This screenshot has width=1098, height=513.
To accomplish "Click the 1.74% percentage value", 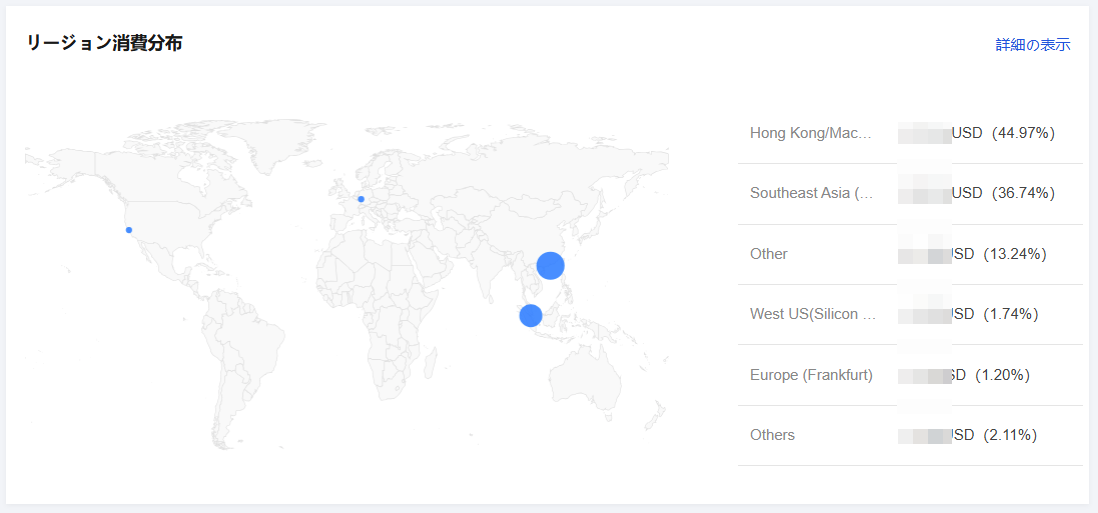I will (x=1011, y=314).
